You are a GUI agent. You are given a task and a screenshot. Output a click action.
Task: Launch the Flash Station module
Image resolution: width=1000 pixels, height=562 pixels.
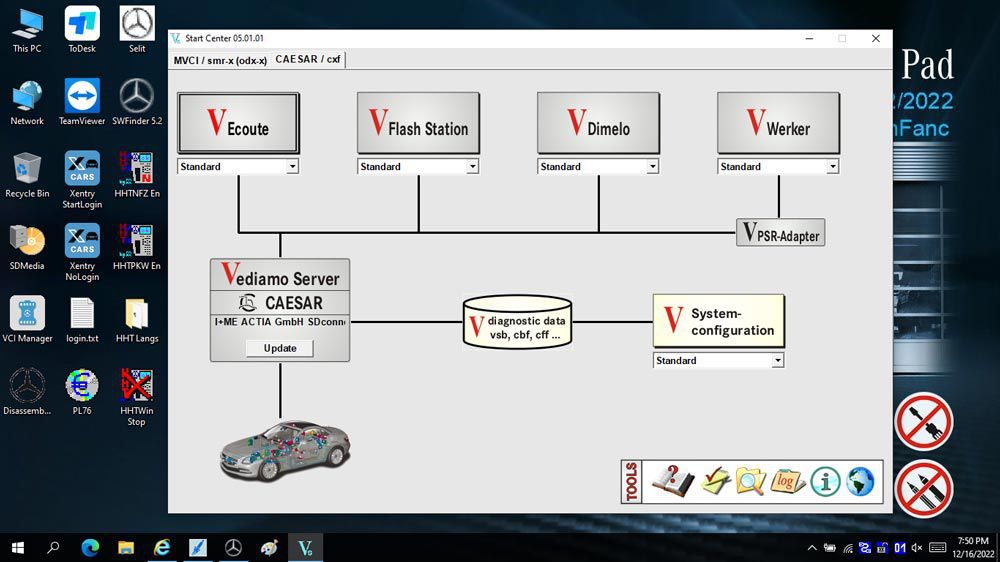pyautogui.click(x=418, y=122)
